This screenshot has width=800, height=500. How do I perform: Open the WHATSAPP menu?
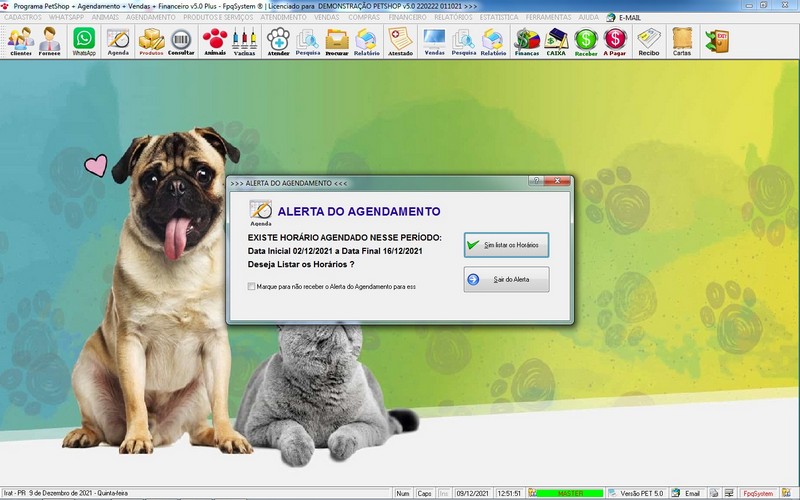(x=66, y=17)
